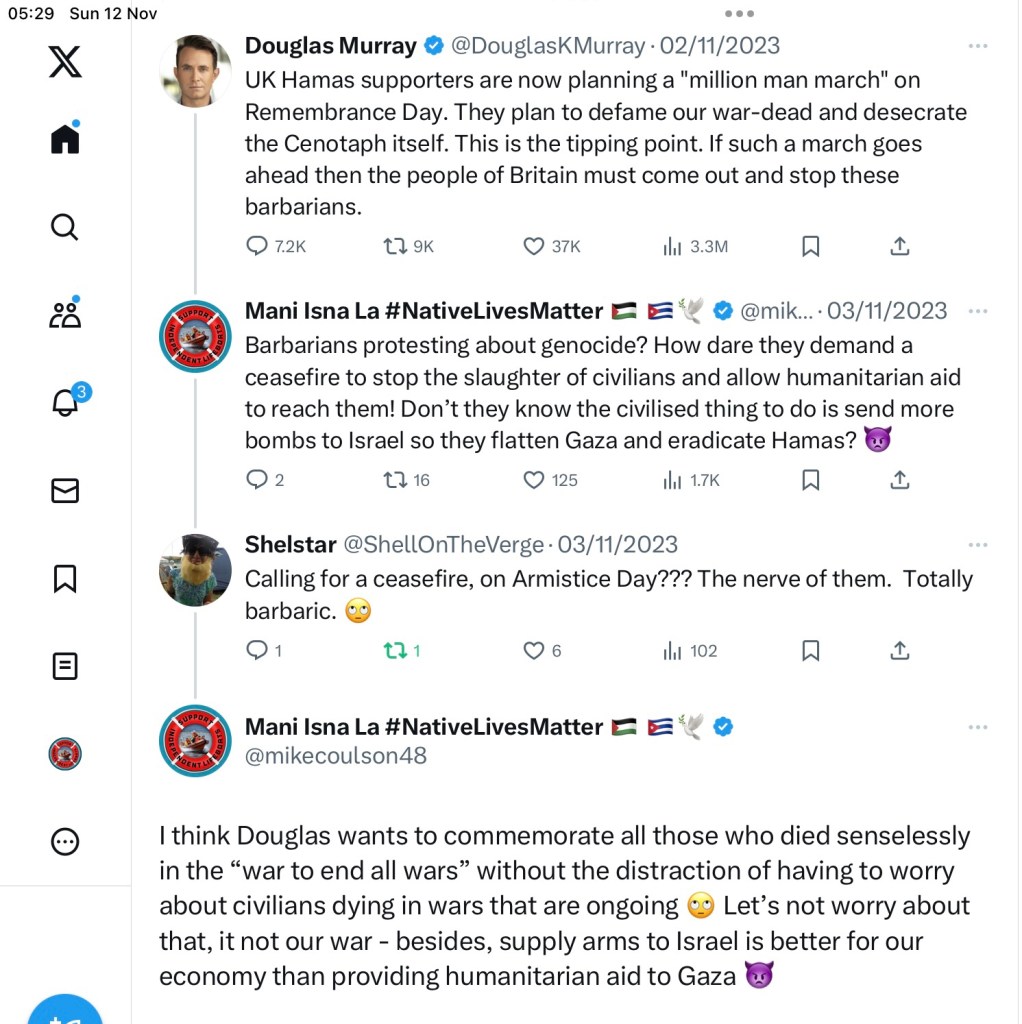
Task: Open the Search page icon
Action: click(64, 227)
